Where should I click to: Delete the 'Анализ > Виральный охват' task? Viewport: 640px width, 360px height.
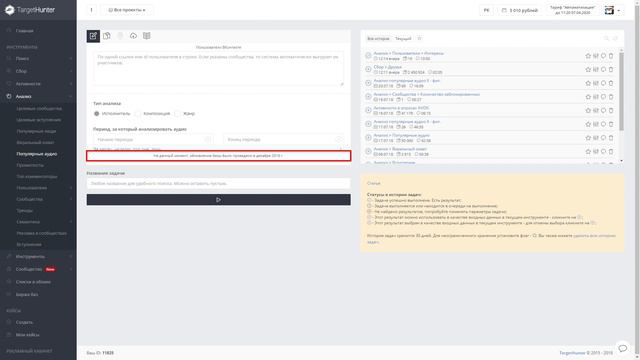coord(611,151)
